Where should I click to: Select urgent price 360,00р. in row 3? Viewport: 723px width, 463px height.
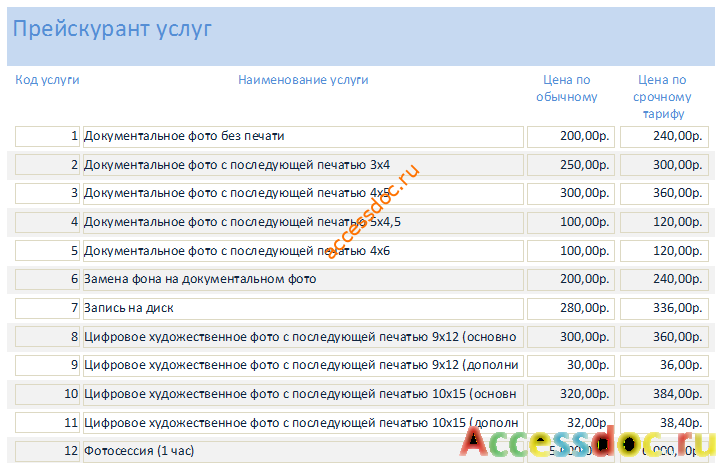click(664, 194)
